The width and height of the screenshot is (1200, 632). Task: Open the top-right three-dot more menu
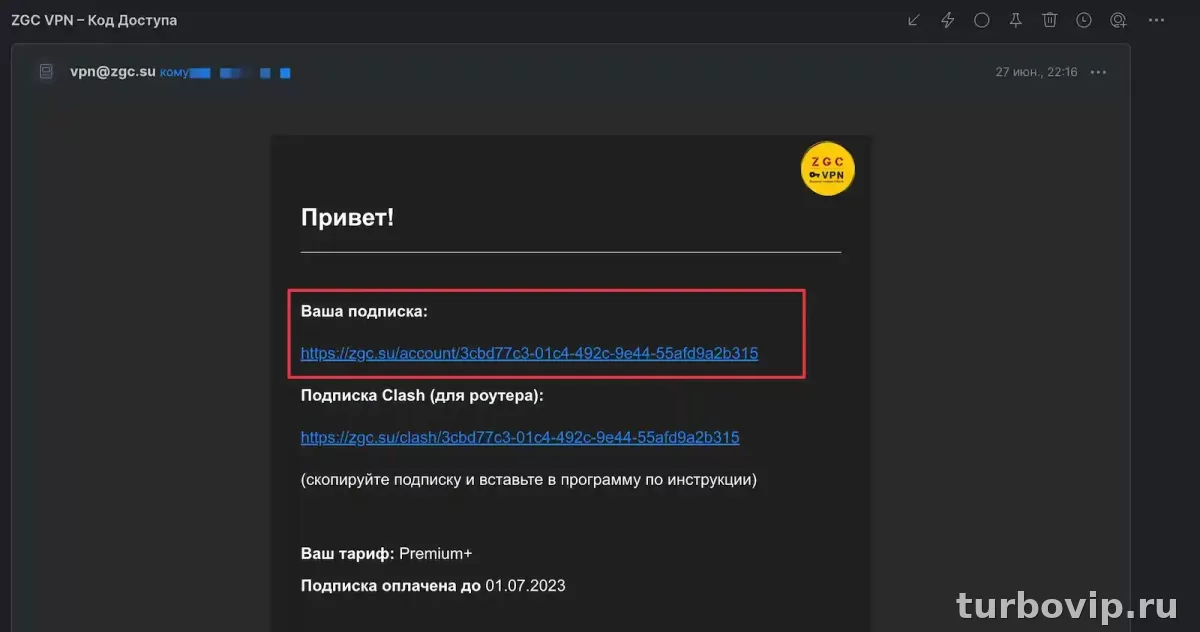[1158, 19]
